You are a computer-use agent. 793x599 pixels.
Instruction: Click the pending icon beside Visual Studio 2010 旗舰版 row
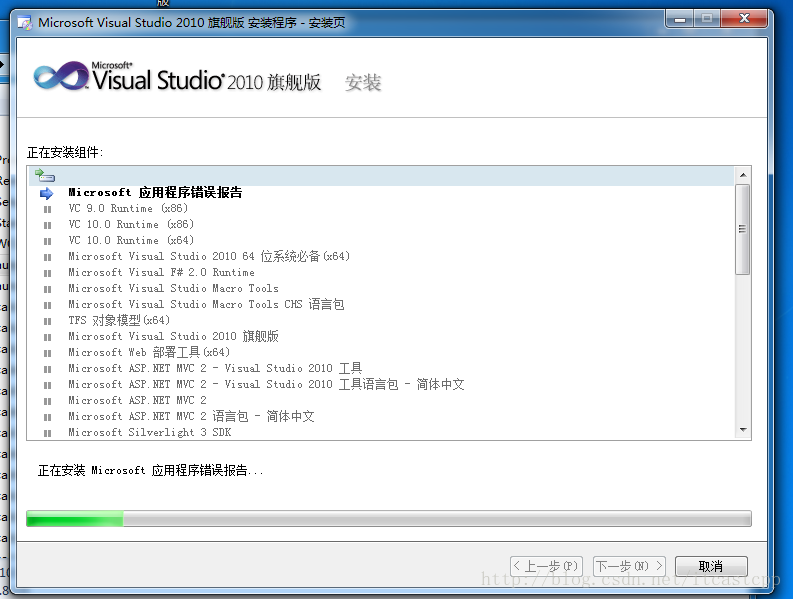coord(48,337)
